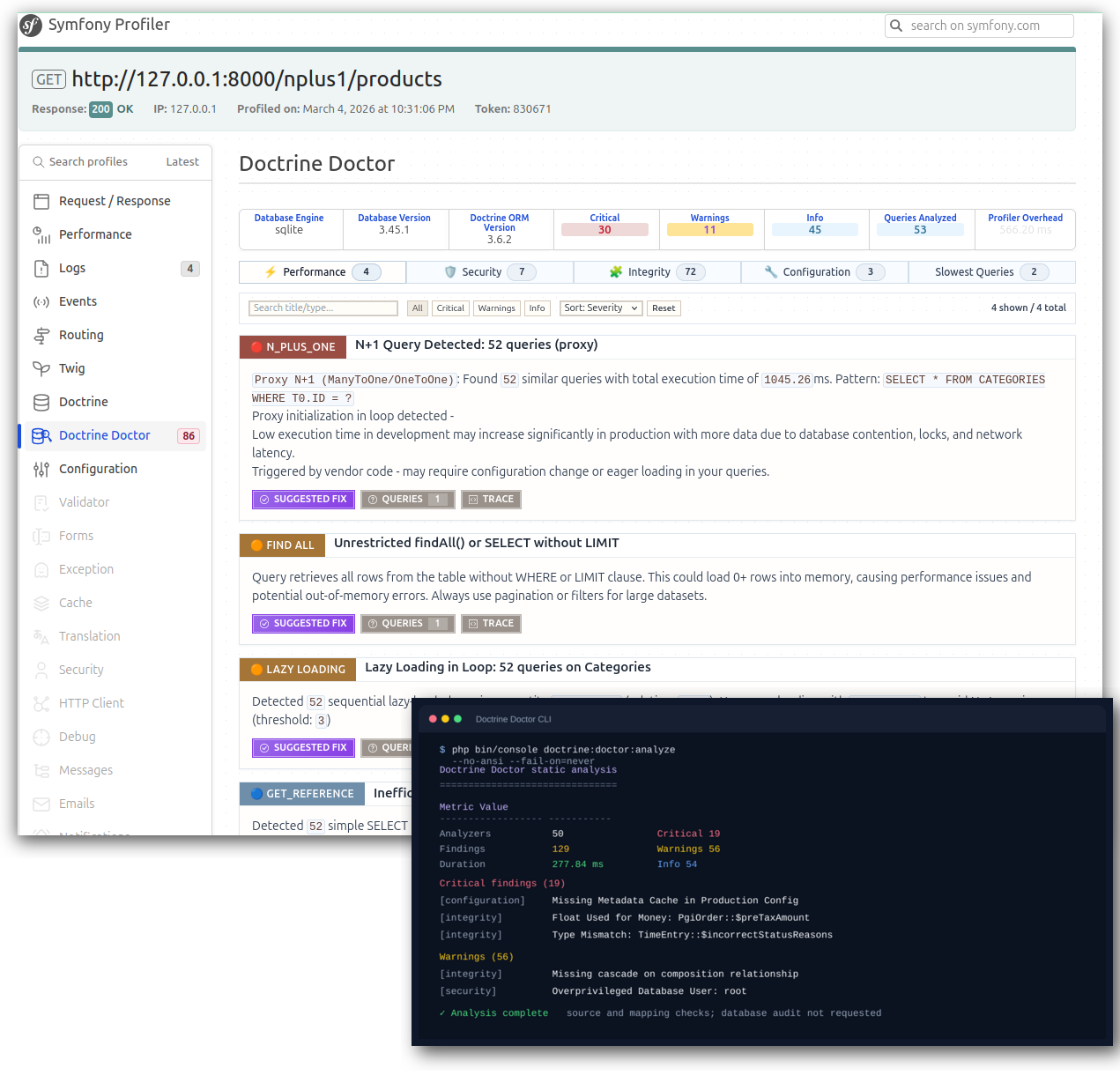The width and height of the screenshot is (1120, 1075).
Task: Open the Twig panel icon
Action: 41,368
